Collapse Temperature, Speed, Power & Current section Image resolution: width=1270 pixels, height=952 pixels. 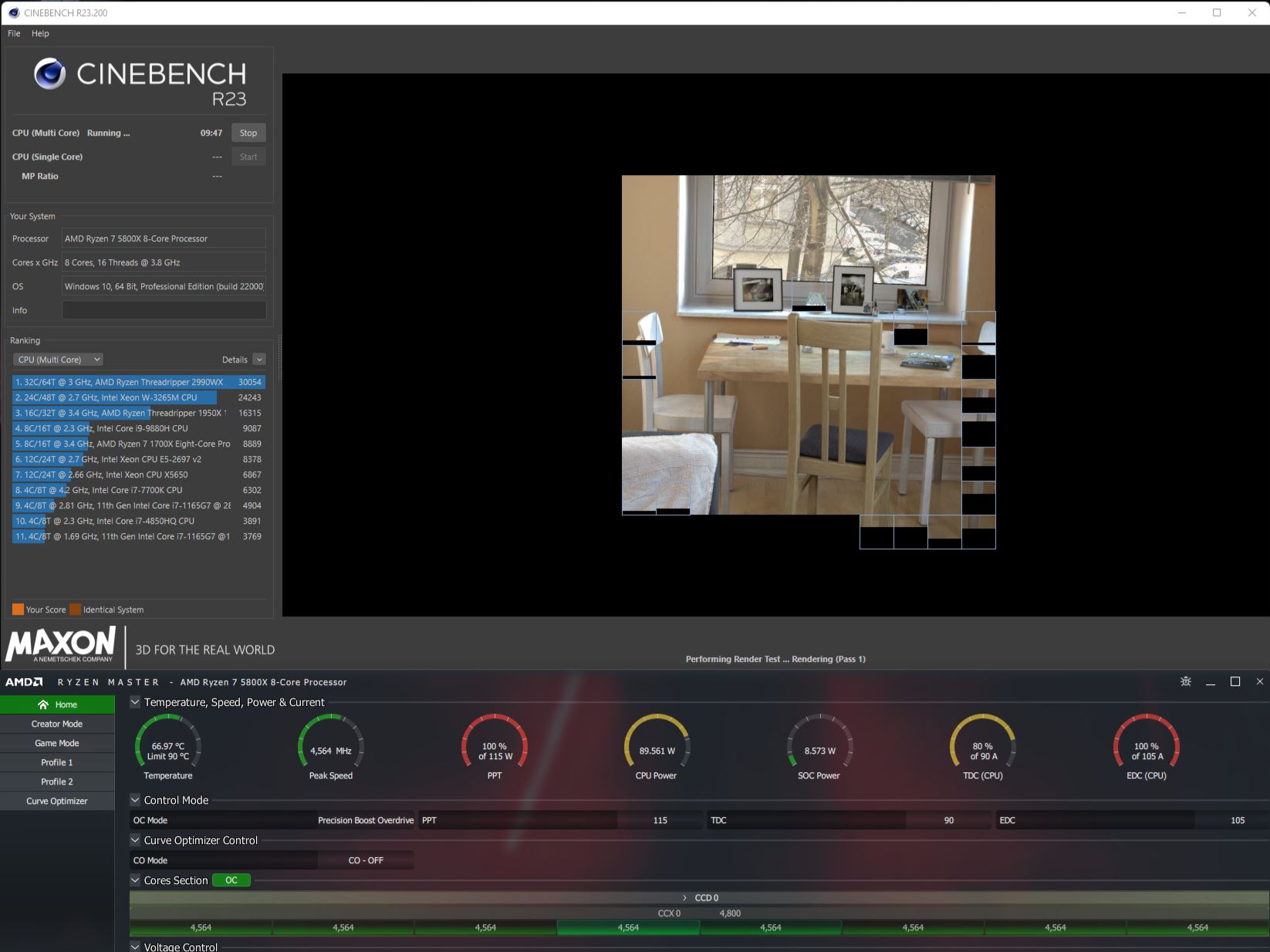135,702
